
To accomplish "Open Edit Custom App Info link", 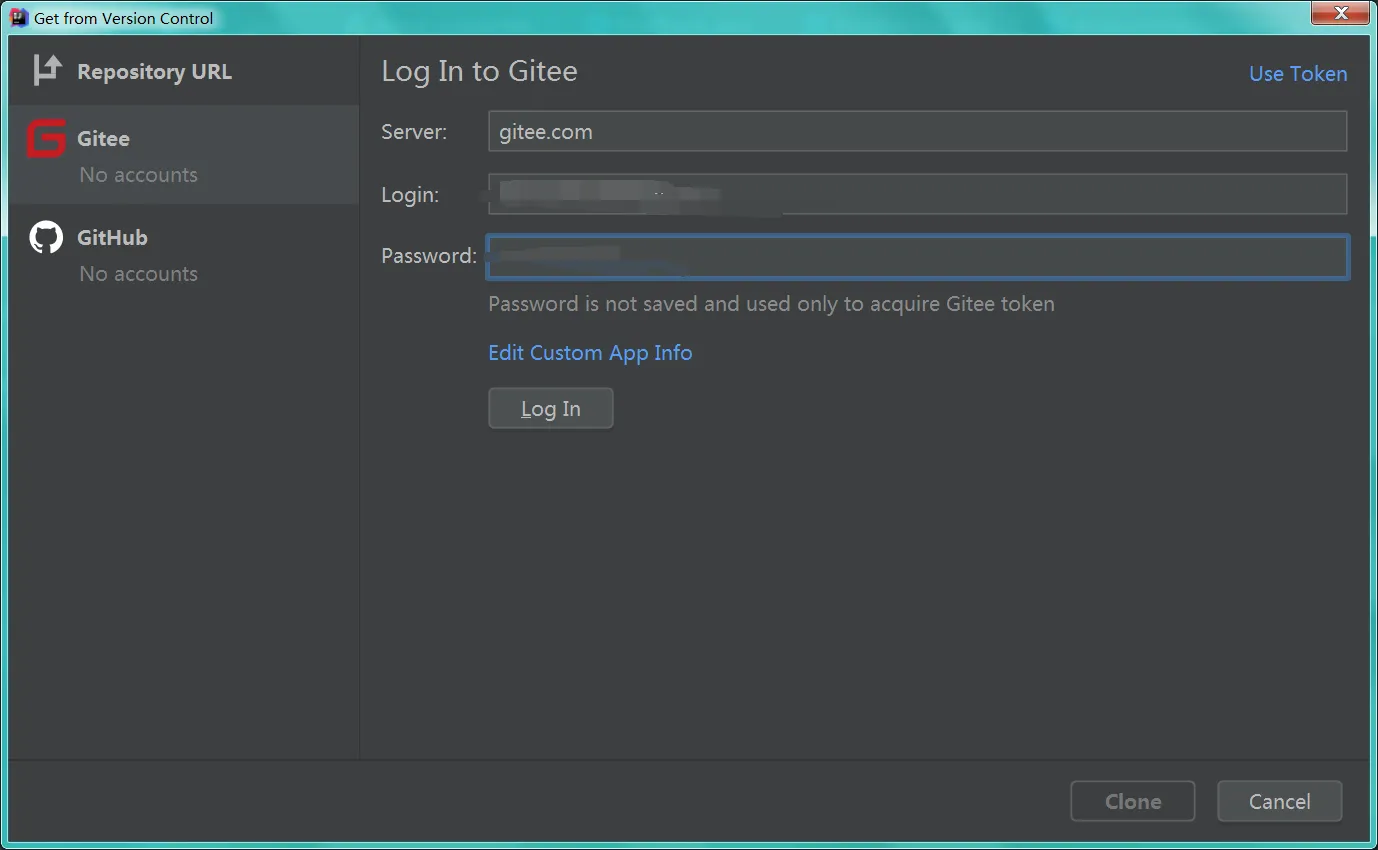I will pos(590,353).
